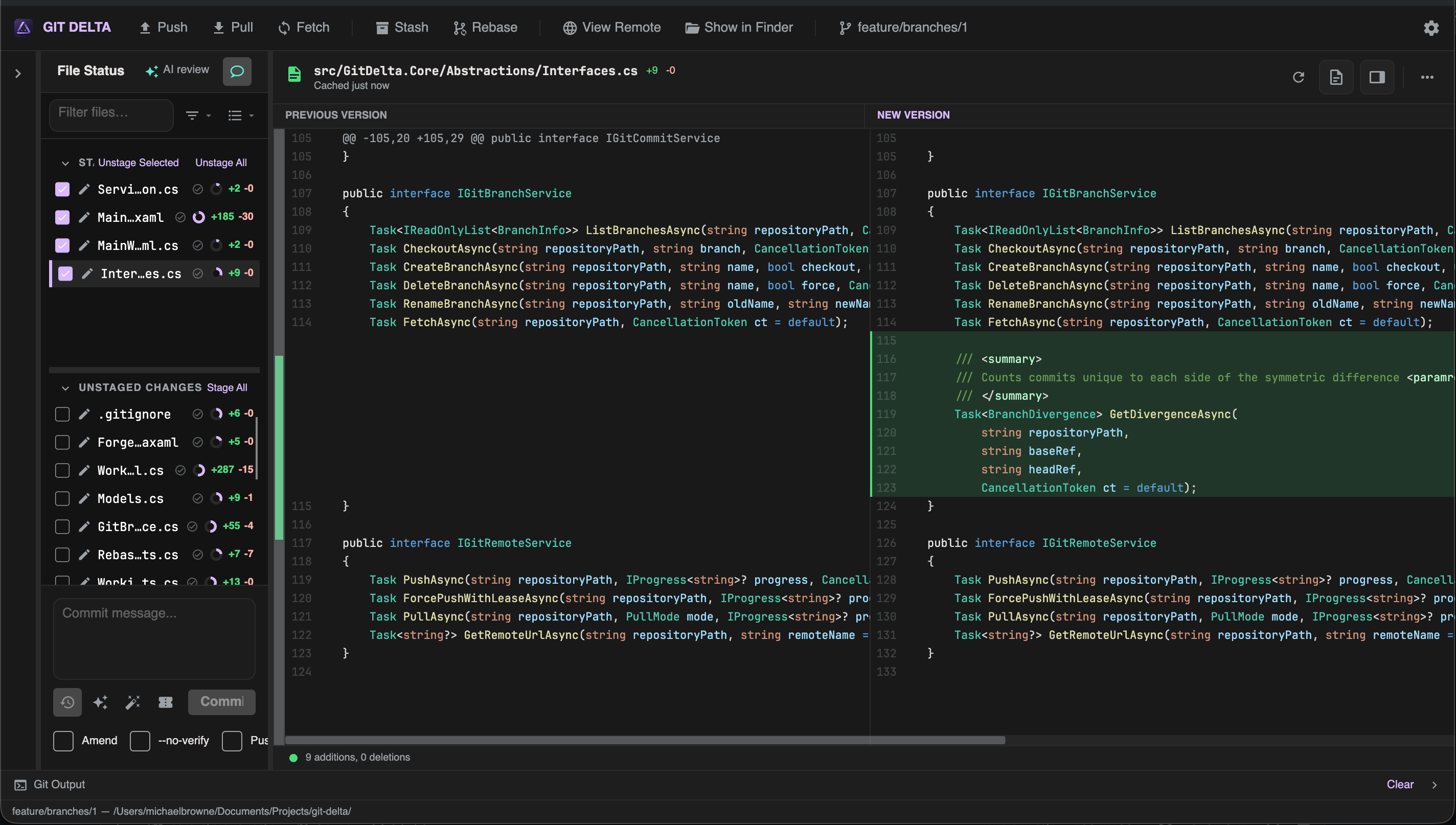Enable the Amend checkbox
This screenshot has height=825, width=1456.
tap(63, 741)
